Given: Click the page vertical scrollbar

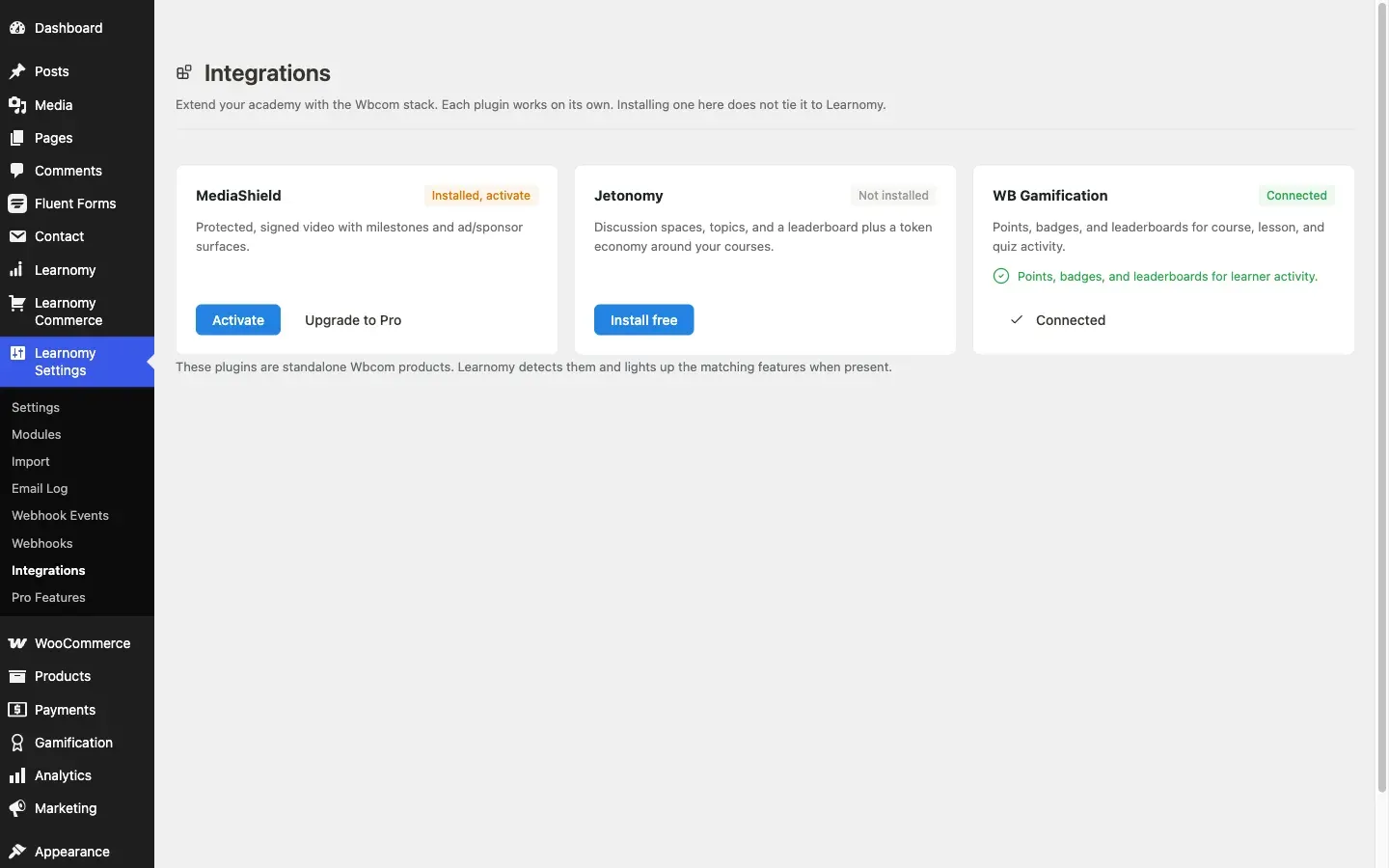Looking at the screenshot, I should 1381,397.
